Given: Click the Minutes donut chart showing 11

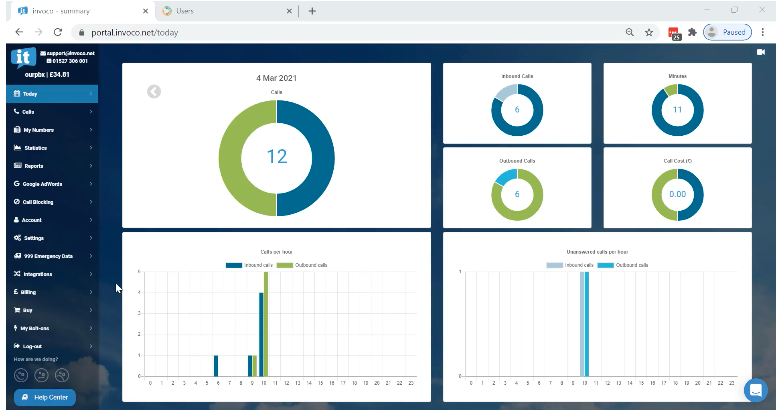Looking at the screenshot, I should pos(678,109).
